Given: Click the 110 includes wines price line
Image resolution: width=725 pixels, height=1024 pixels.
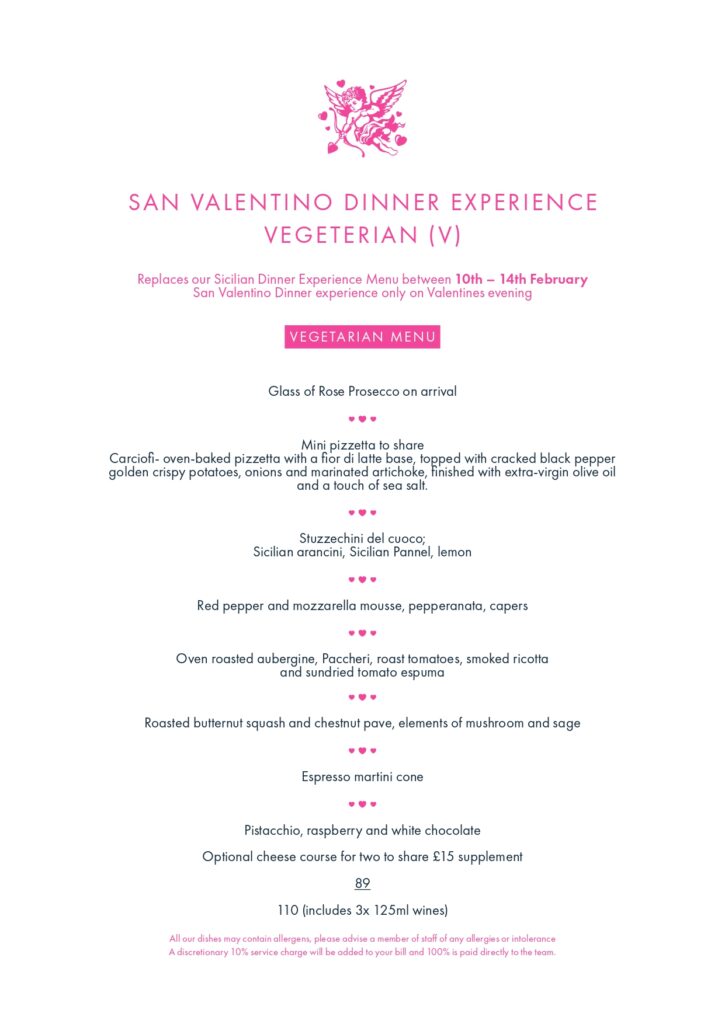Looking at the screenshot, I should pos(362,911).
